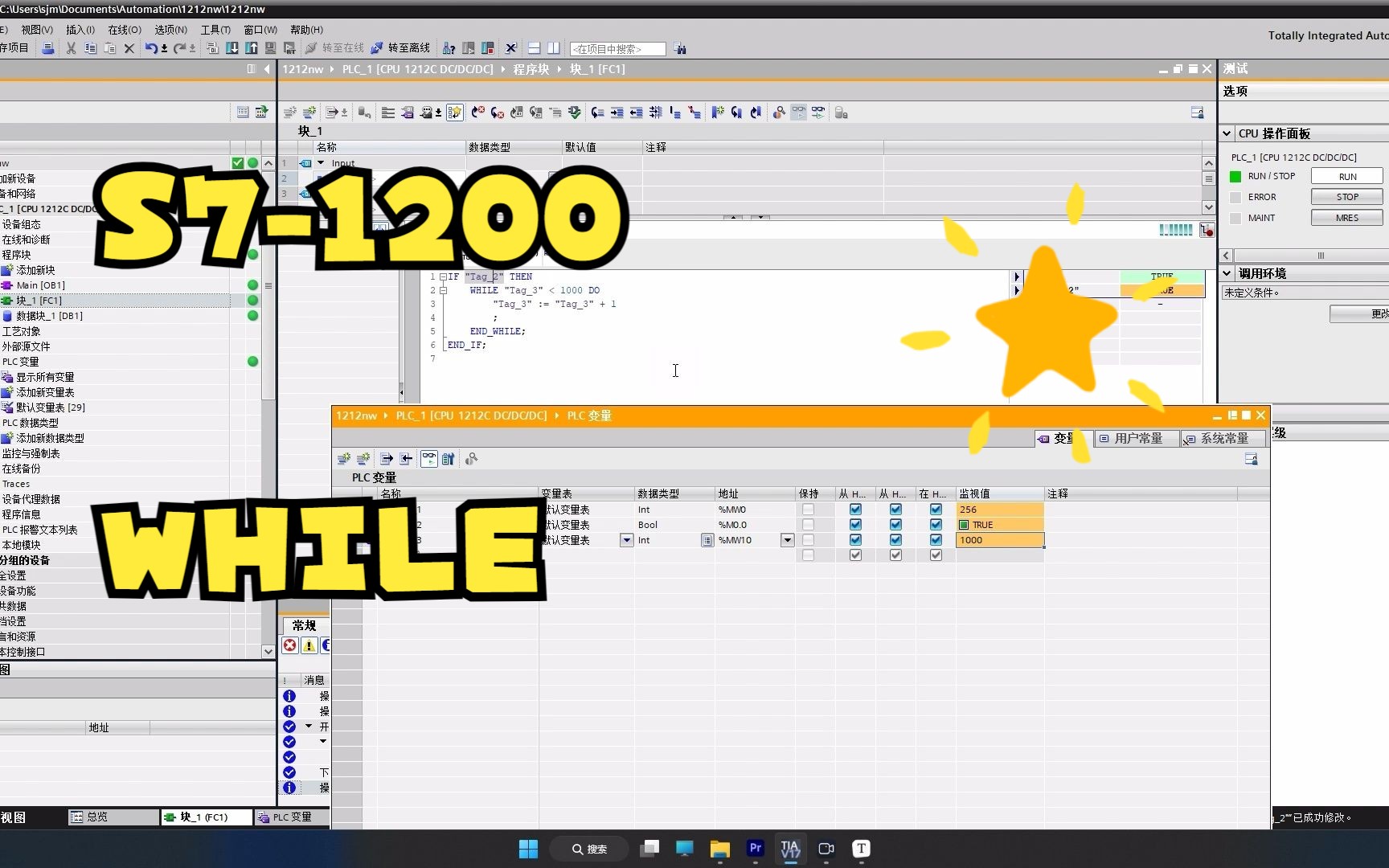This screenshot has width=1389, height=868.
Task: Undo the last action
Action: pyautogui.click(x=151, y=48)
